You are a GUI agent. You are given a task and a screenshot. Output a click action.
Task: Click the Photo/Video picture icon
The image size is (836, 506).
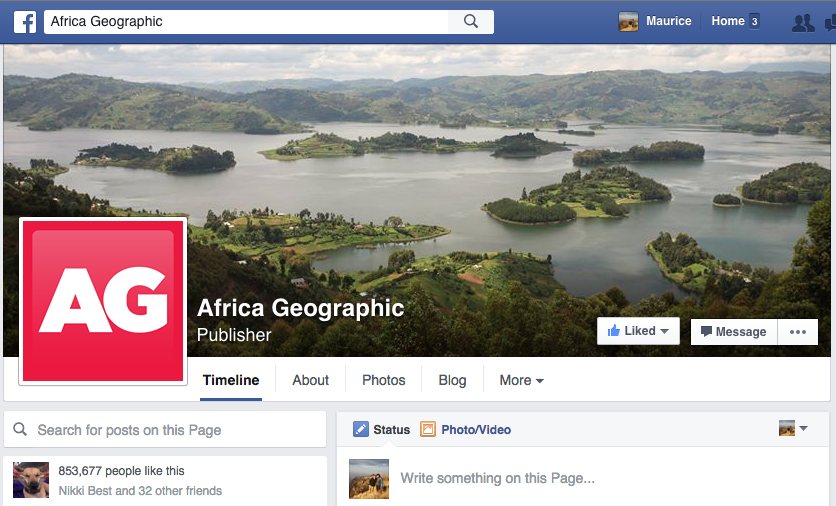pos(428,429)
